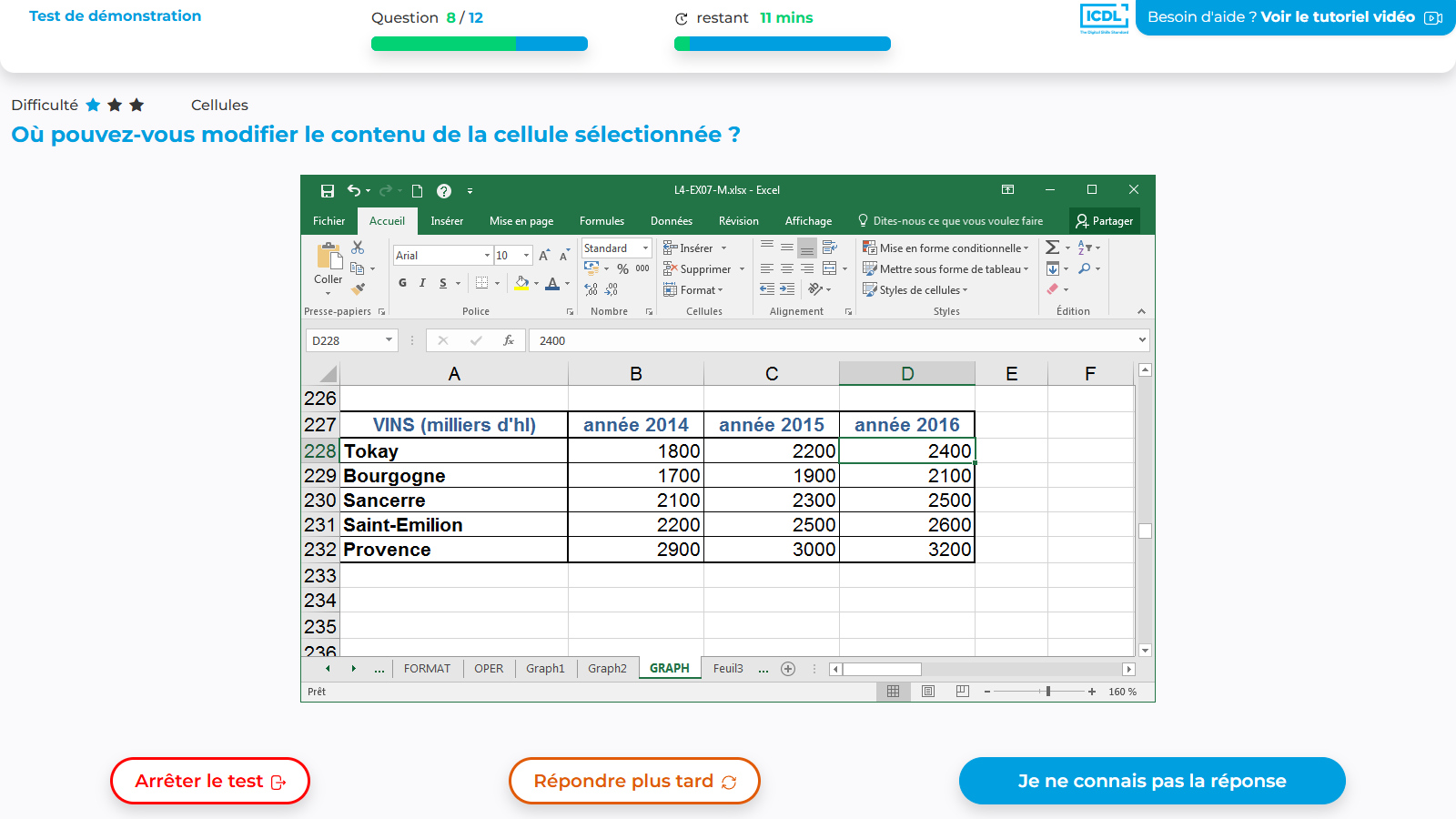Click the Increase Decimal icon
Image resolution: width=1456 pixels, height=819 pixels.
pyautogui.click(x=591, y=289)
